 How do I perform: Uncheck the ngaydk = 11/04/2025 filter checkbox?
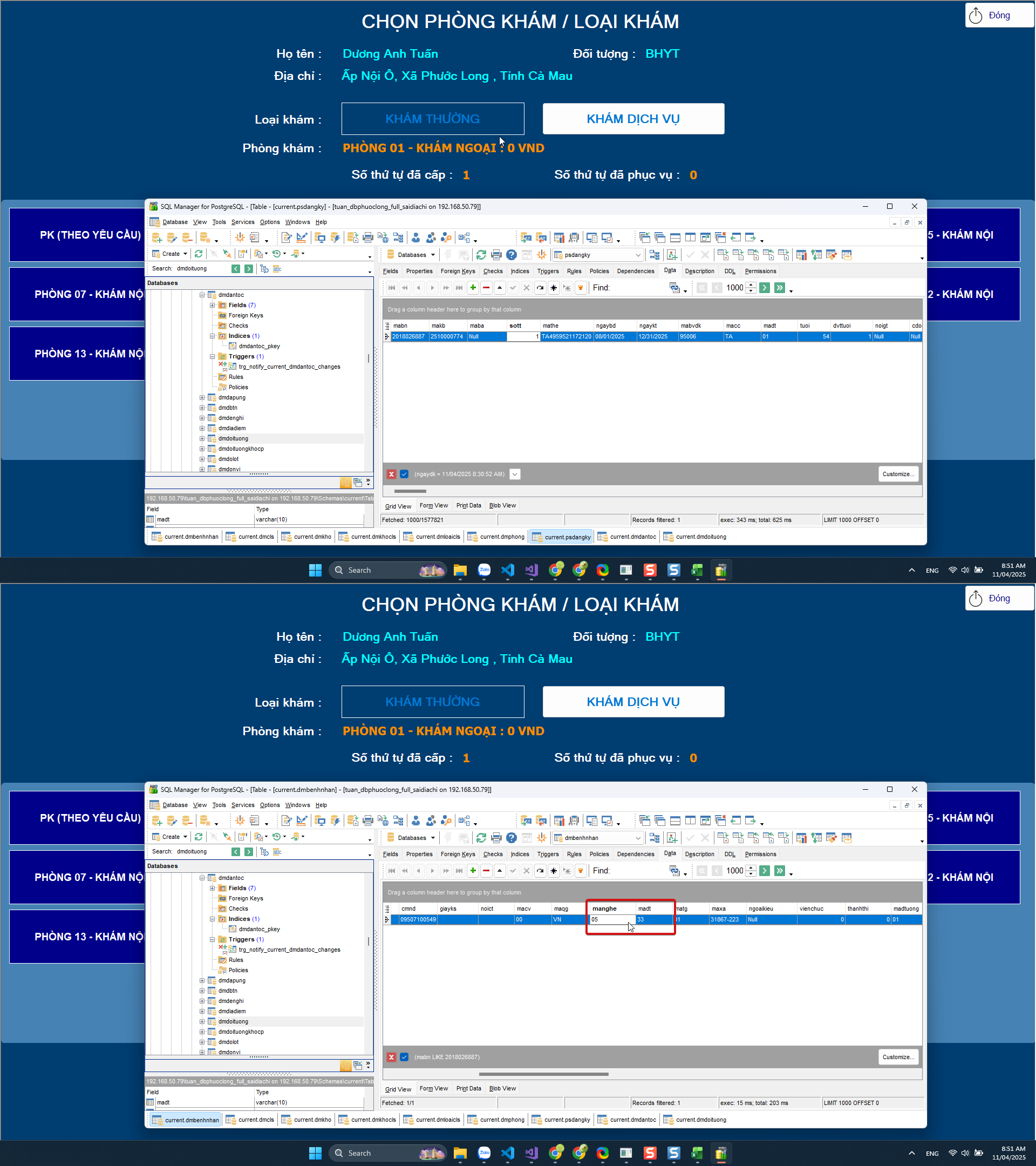tap(404, 474)
